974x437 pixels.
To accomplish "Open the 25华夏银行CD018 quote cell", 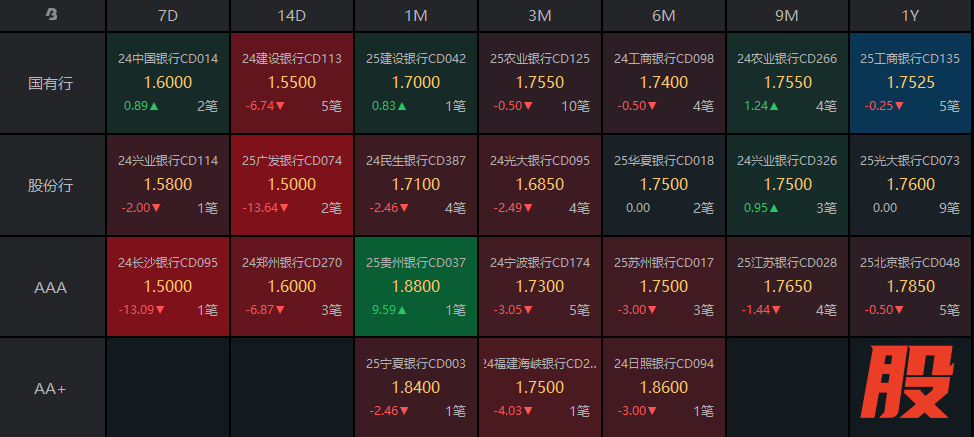I will (663, 185).
